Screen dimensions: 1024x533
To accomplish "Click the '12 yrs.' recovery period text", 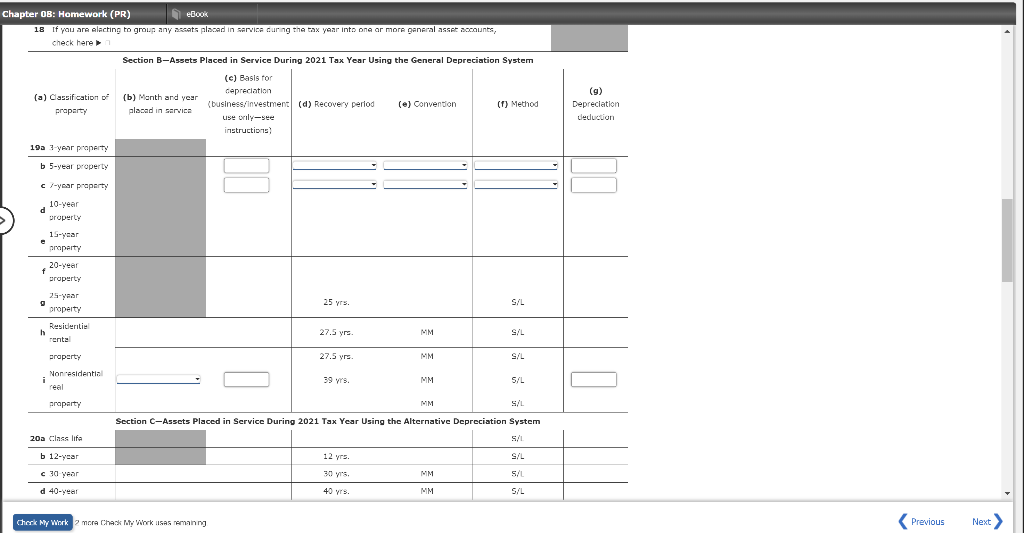I will pyautogui.click(x=336, y=457).
